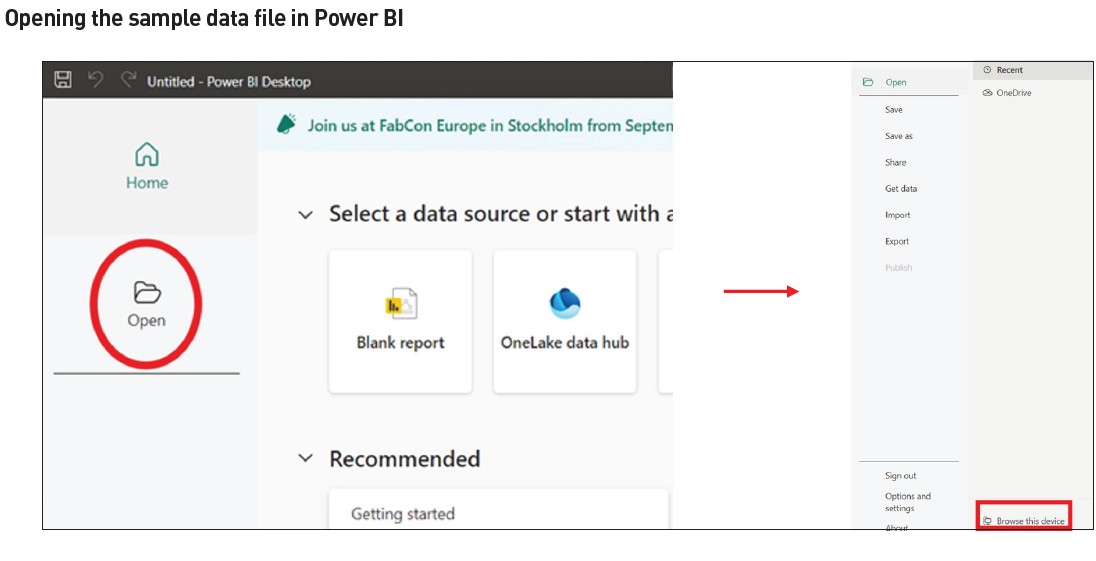Click the OneLake data hub icon
Viewport: 1096px width, 561px height.
[565, 303]
